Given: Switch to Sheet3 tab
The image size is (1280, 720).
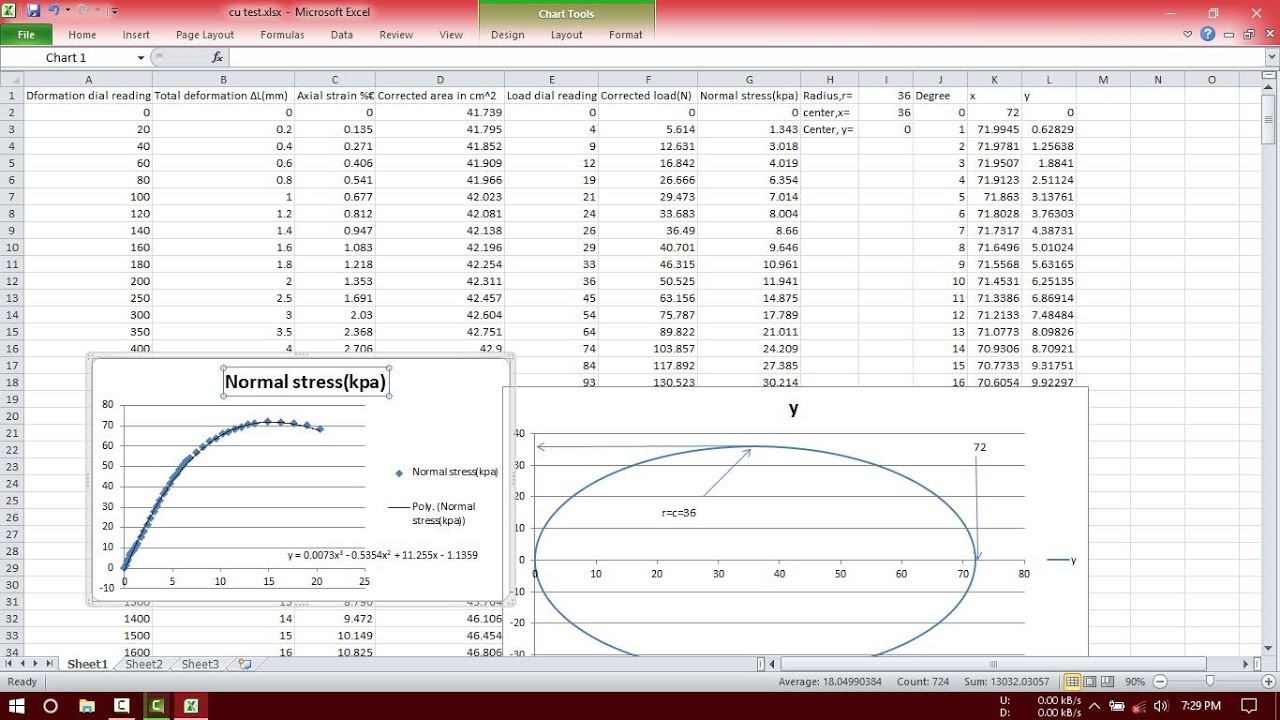Looking at the screenshot, I should [200, 664].
